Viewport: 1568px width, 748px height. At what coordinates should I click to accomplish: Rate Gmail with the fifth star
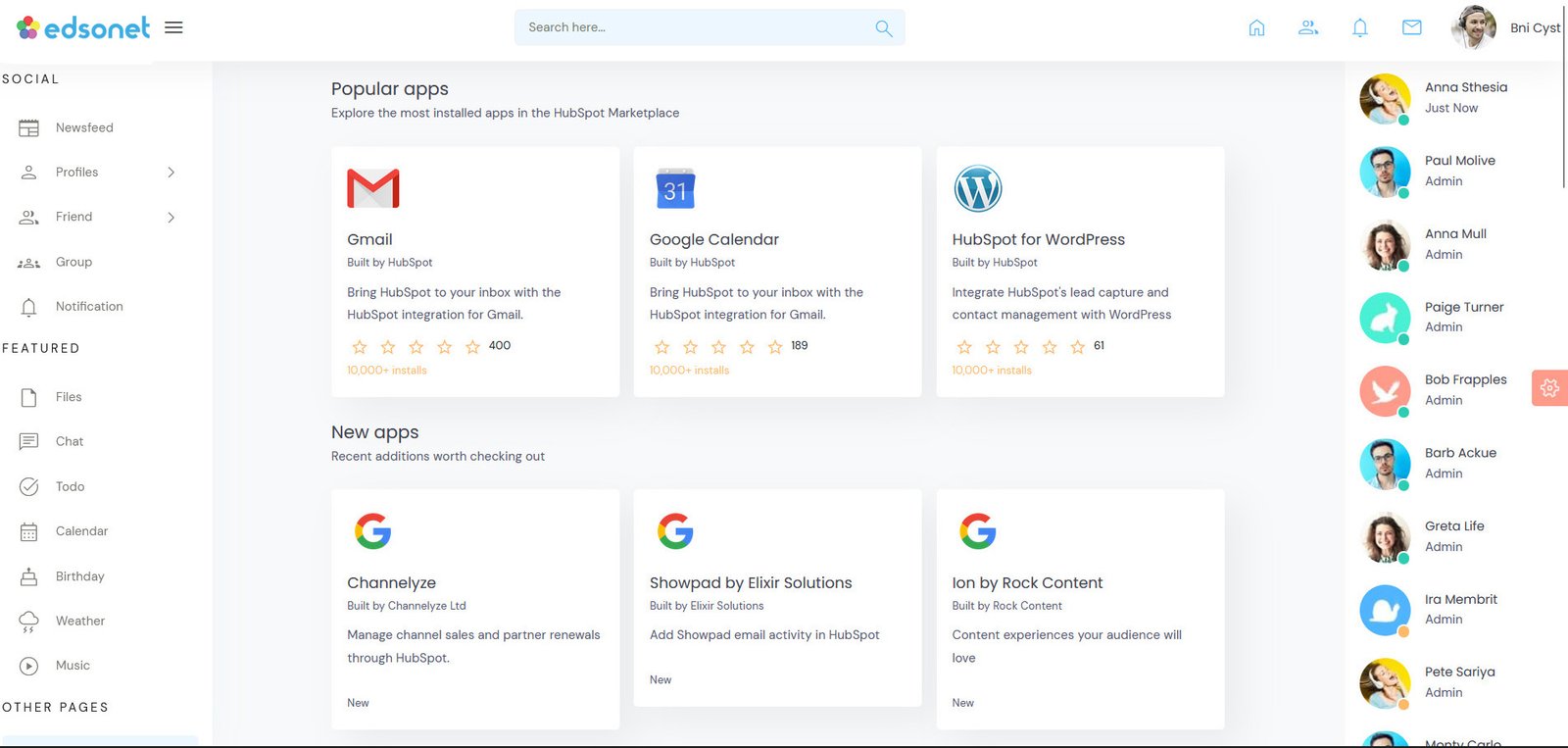(x=472, y=347)
